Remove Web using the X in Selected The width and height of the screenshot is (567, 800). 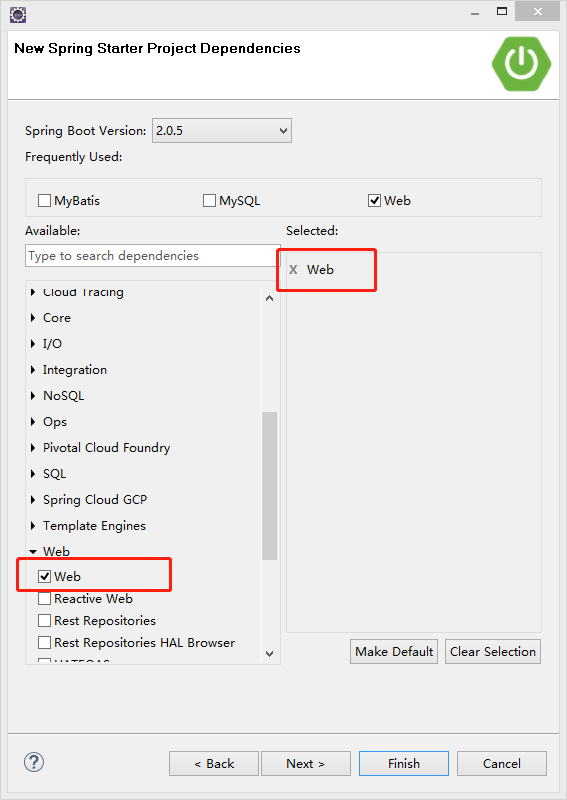[x=293, y=269]
